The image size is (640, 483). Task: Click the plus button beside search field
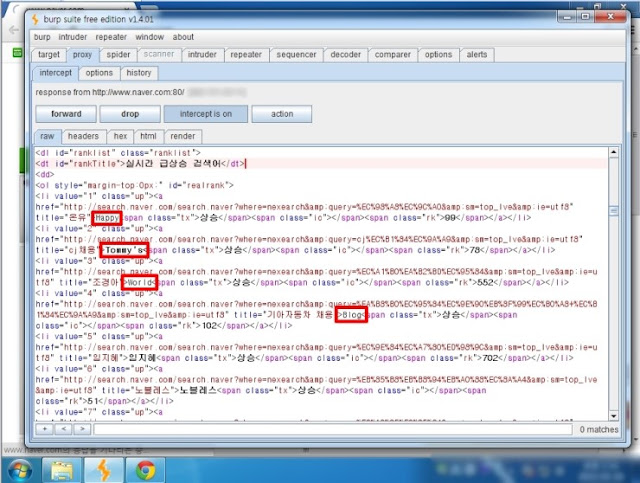point(44,429)
